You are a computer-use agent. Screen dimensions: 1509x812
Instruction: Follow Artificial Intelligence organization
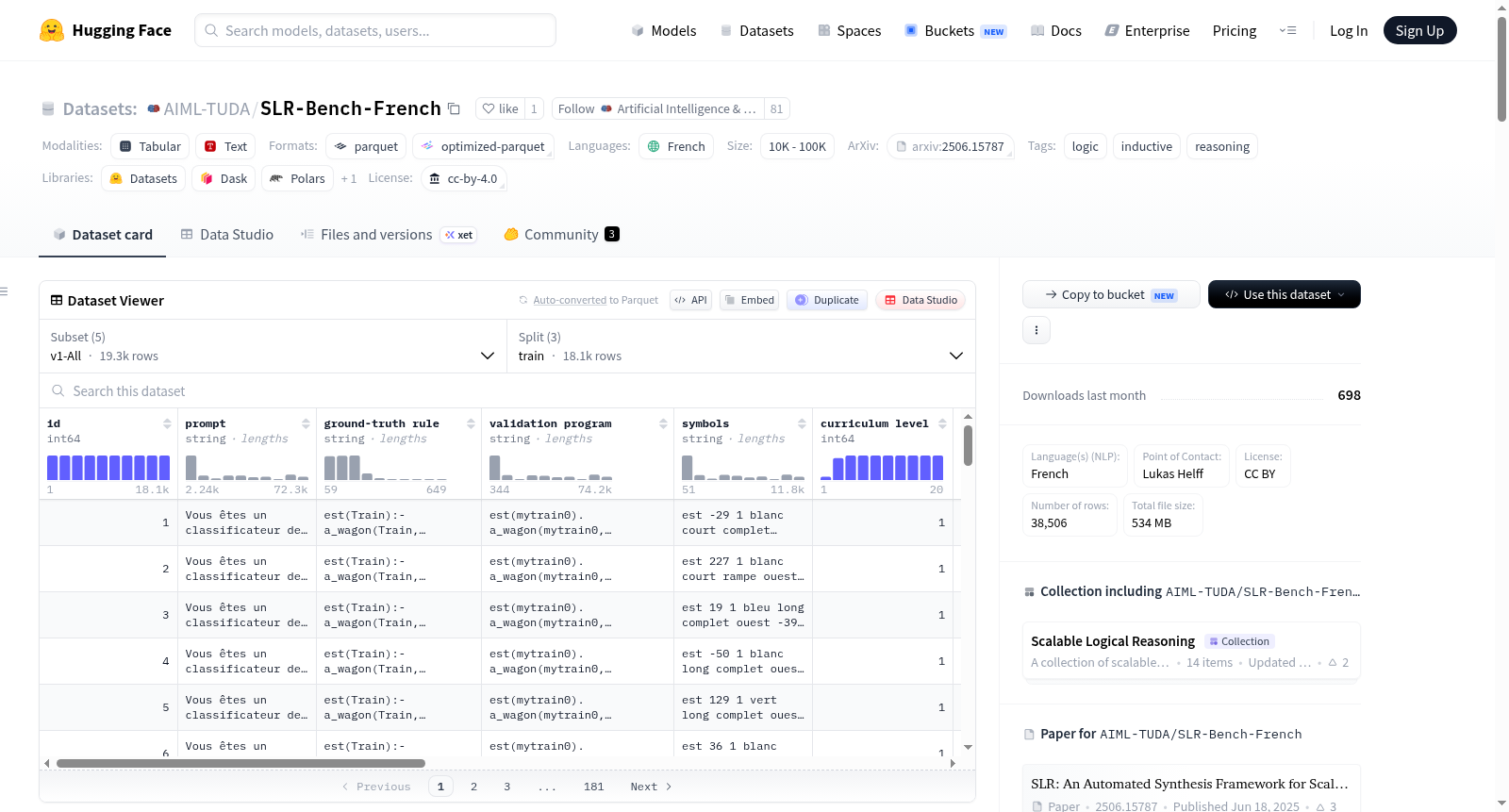pyautogui.click(x=657, y=108)
